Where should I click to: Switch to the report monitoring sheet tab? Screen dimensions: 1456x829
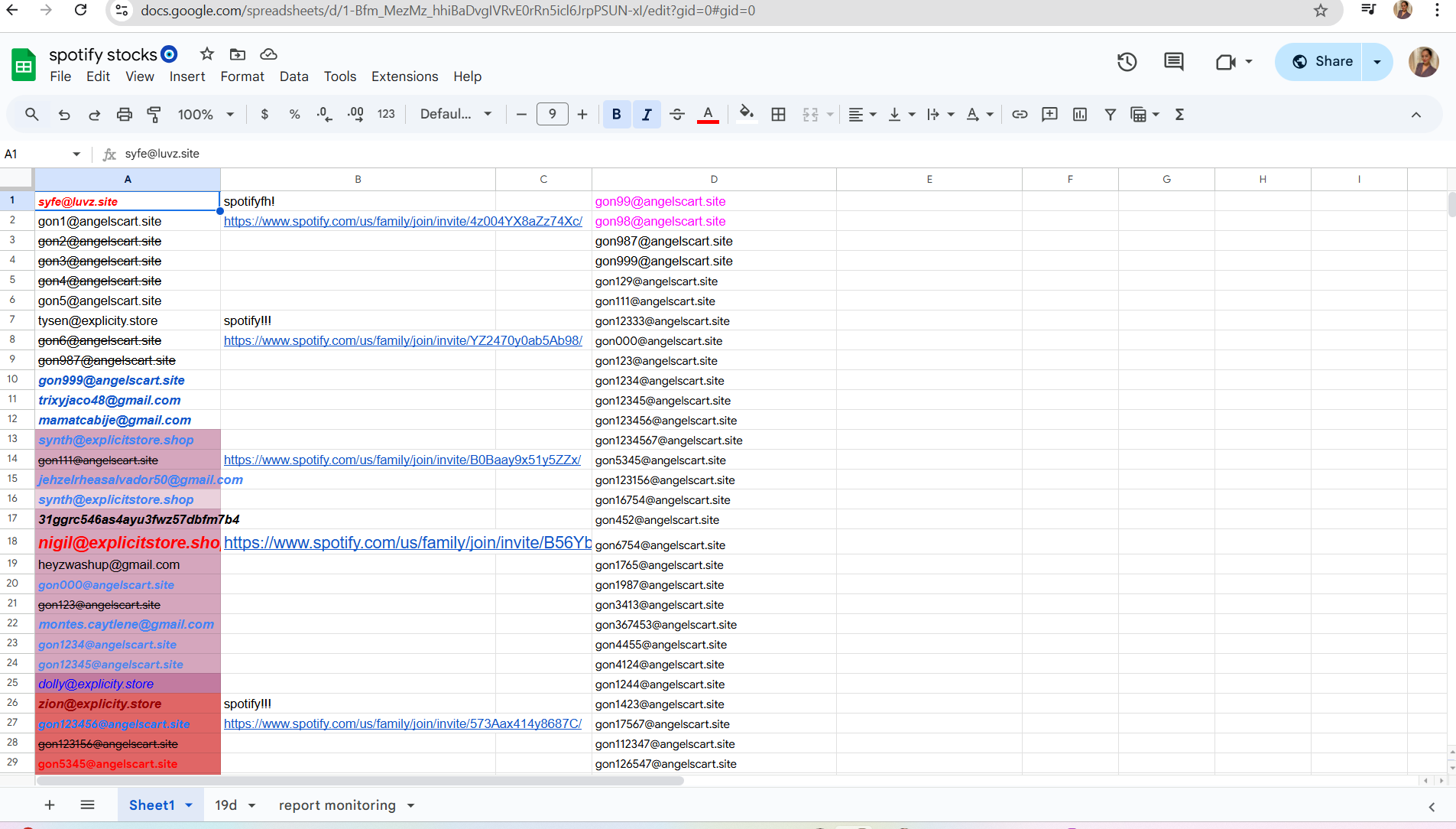(x=346, y=805)
